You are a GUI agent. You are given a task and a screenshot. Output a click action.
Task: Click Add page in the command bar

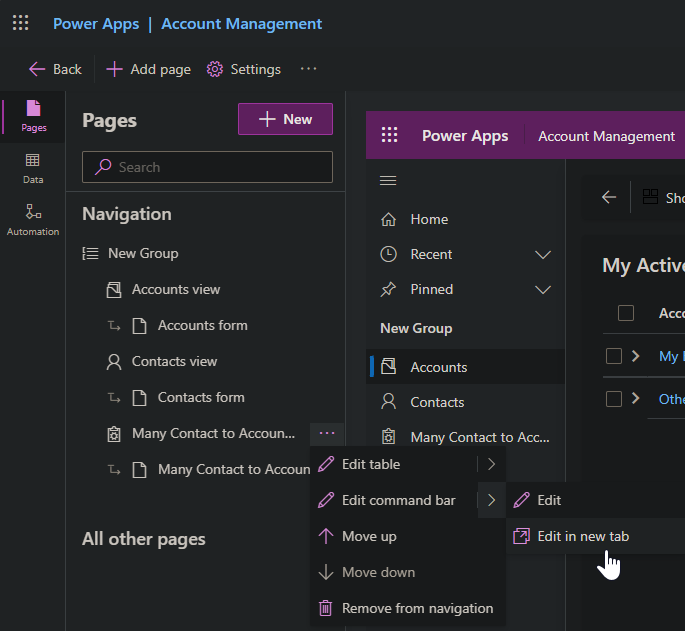click(149, 69)
